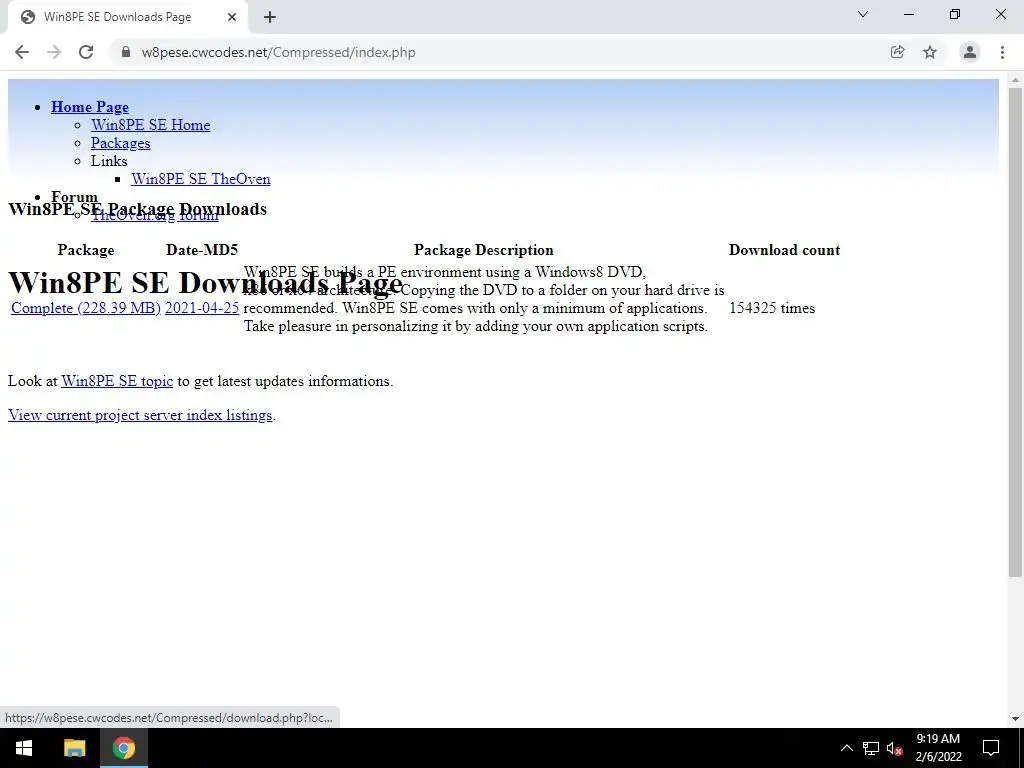Click the 154325 times download count
1024x768 pixels.
point(772,308)
